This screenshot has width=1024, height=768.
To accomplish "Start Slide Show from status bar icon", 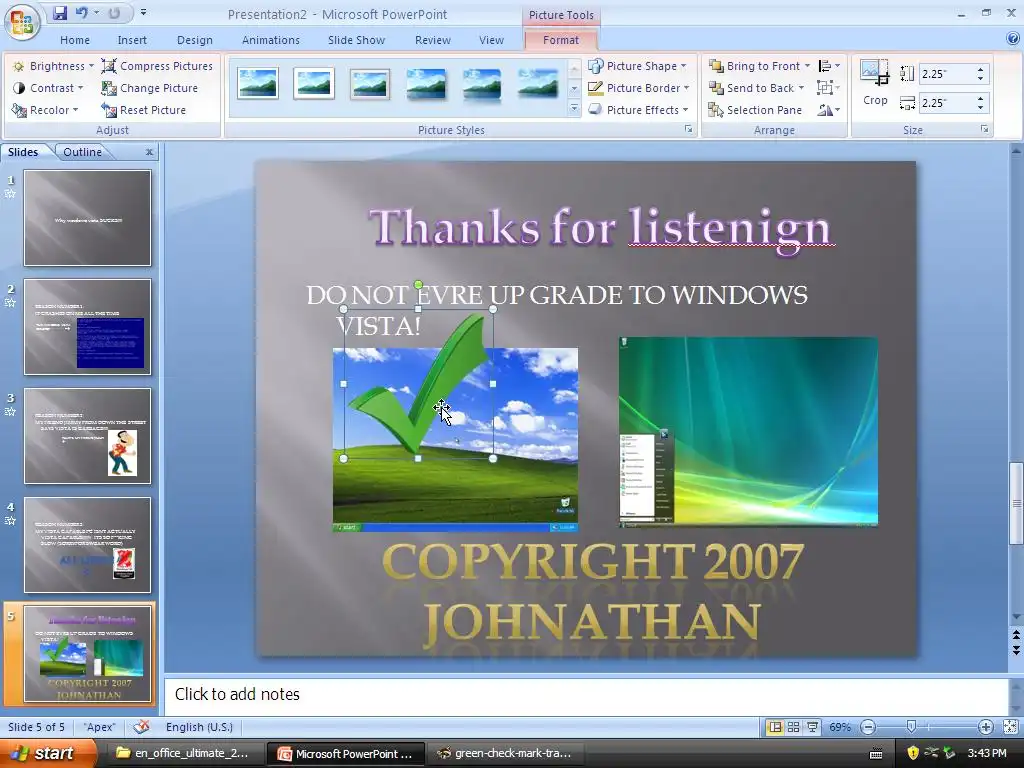I will [812, 727].
